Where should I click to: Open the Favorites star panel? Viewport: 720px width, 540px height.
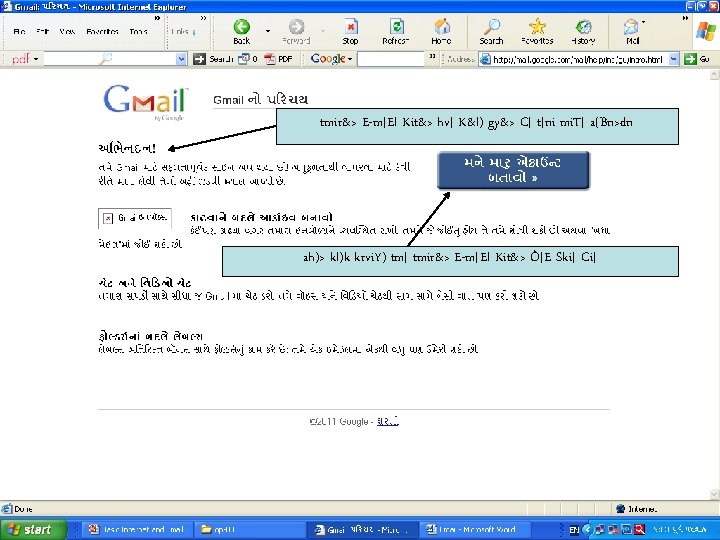point(537,31)
